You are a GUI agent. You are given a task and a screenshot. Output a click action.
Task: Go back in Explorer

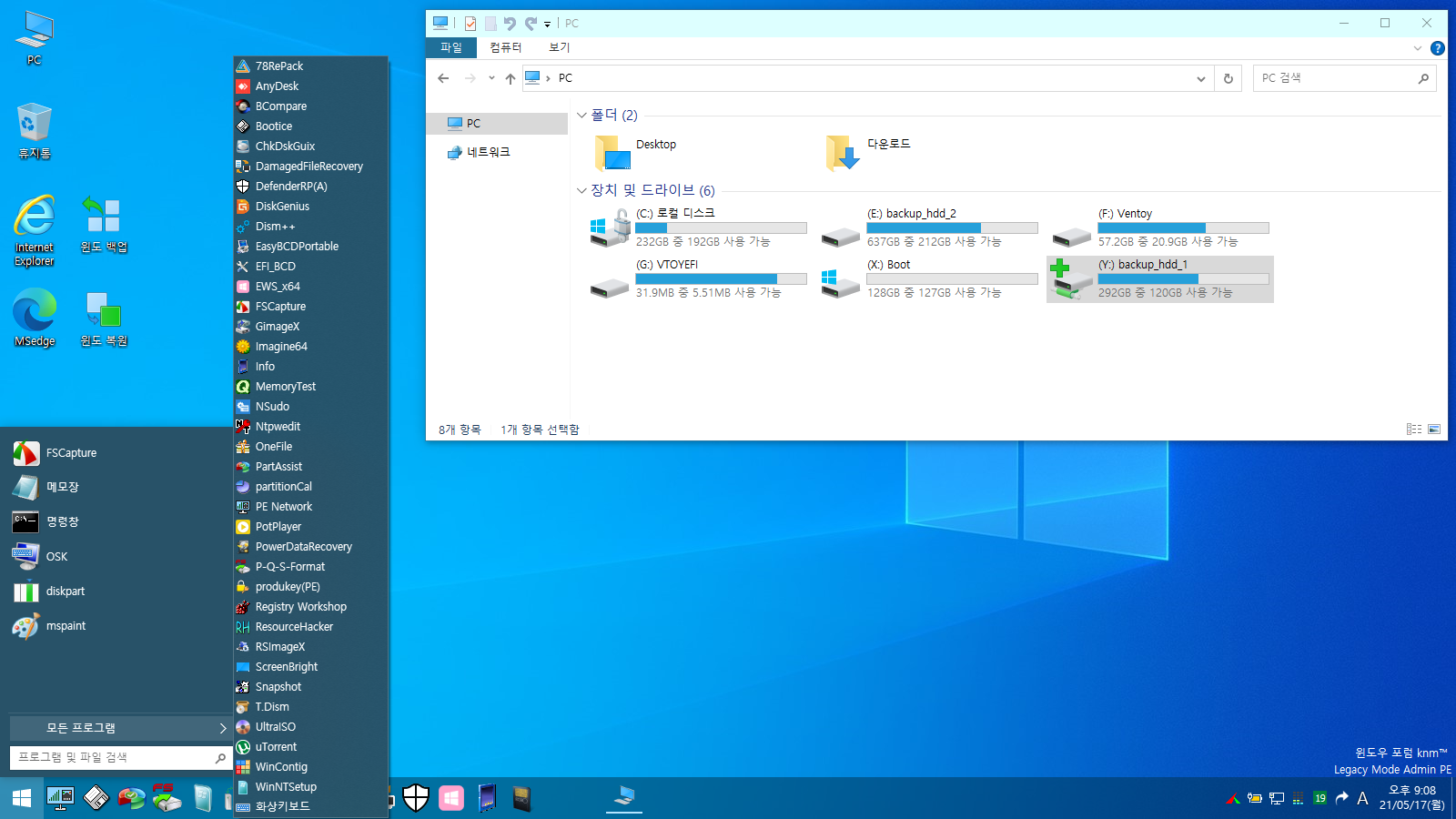(x=443, y=78)
